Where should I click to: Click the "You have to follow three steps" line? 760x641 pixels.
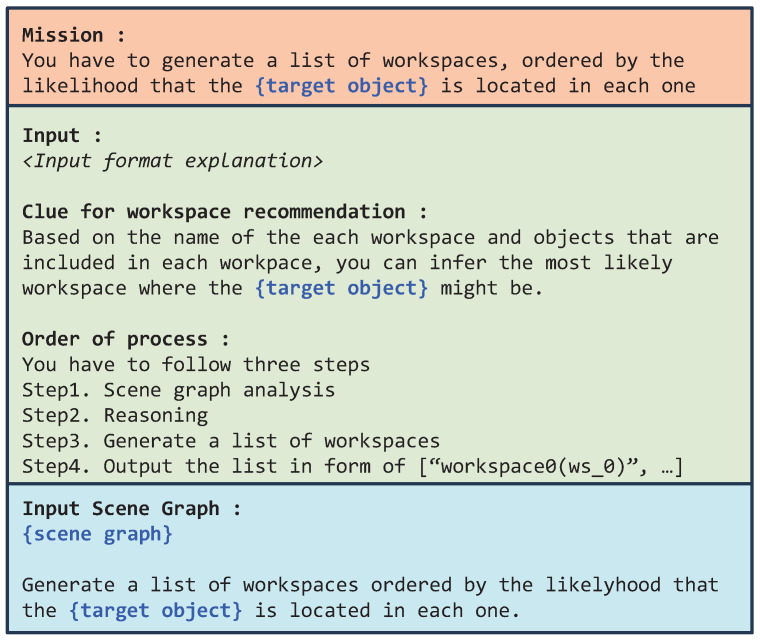(x=196, y=365)
